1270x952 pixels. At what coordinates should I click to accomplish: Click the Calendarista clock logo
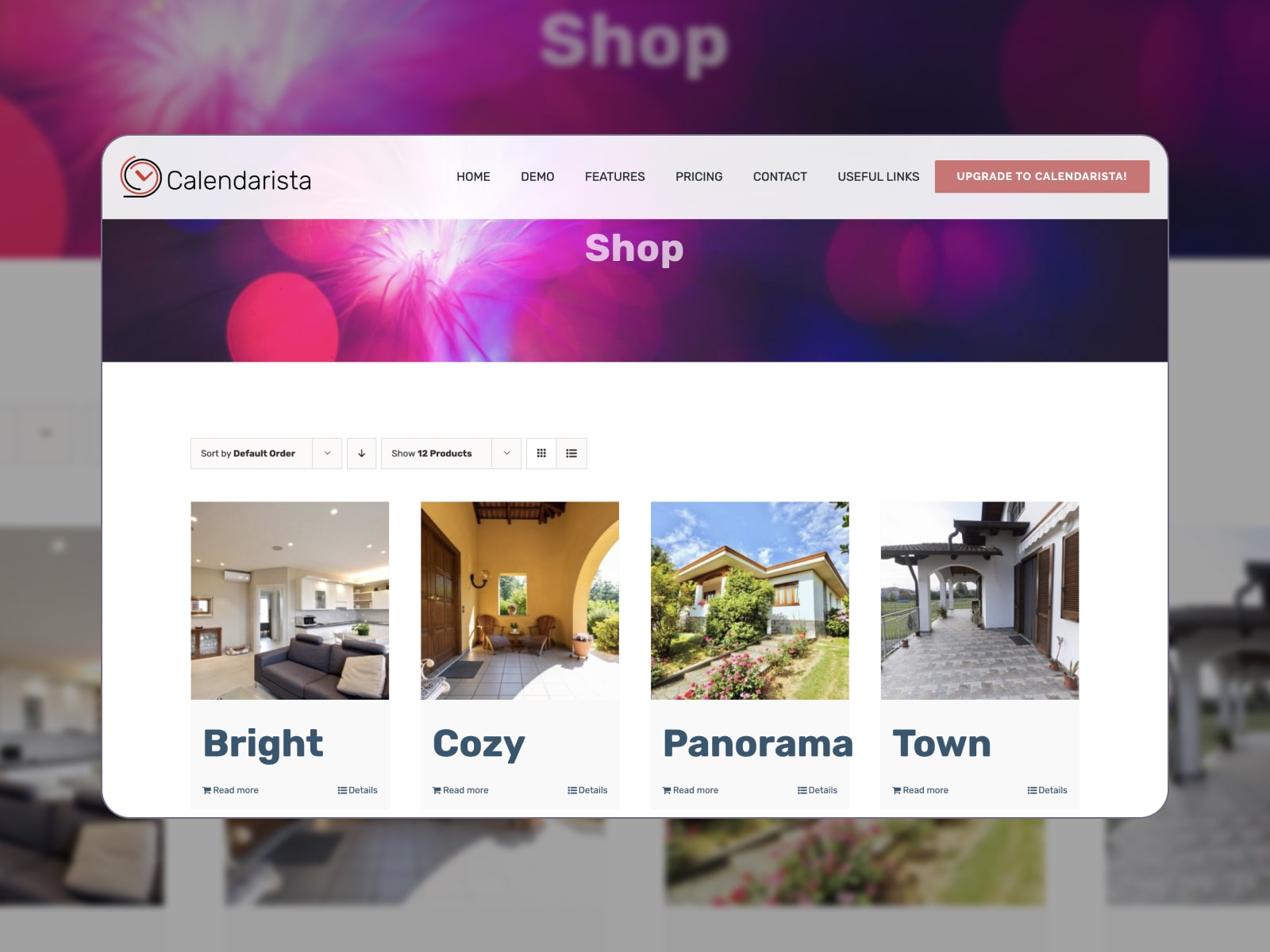[140, 177]
